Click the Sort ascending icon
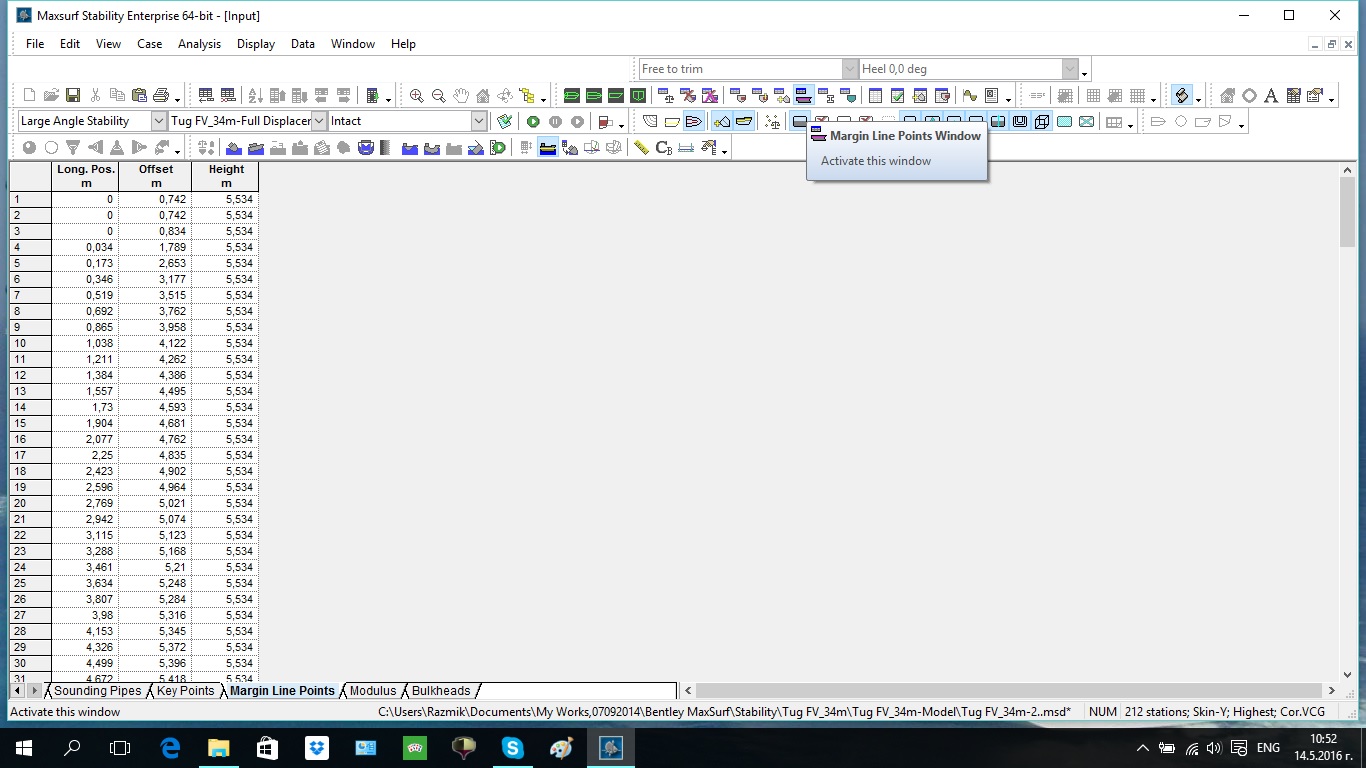Viewport: 1366px width, 768px height. (255, 96)
